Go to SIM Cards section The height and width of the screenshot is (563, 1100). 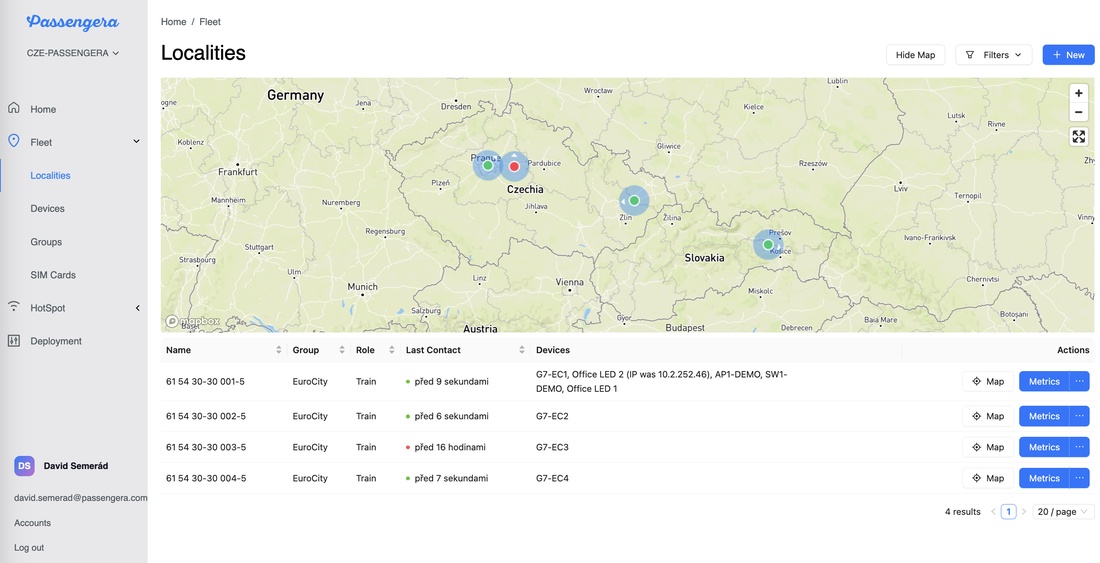(x=53, y=275)
